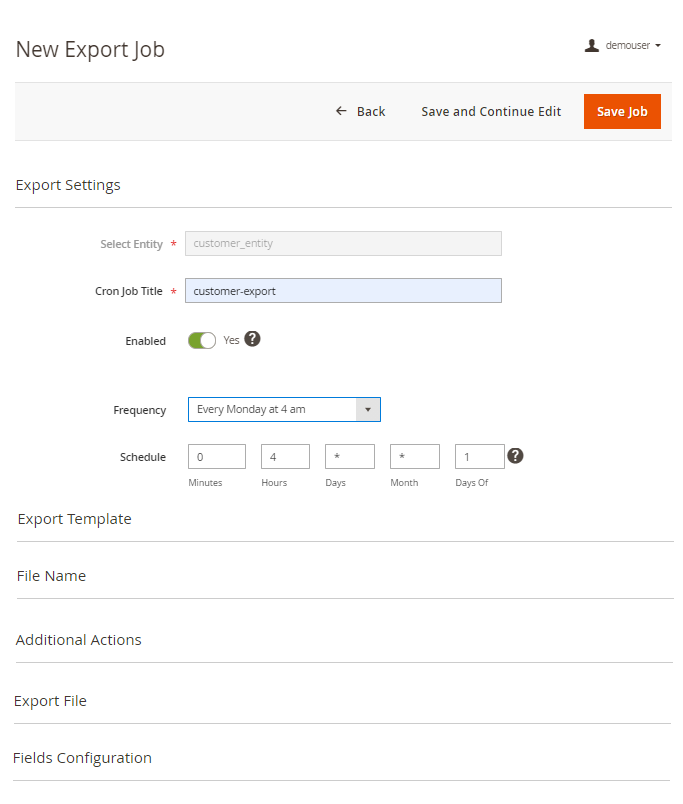Expand the File Name section
Image resolution: width=683 pixels, height=804 pixels.
(52, 576)
